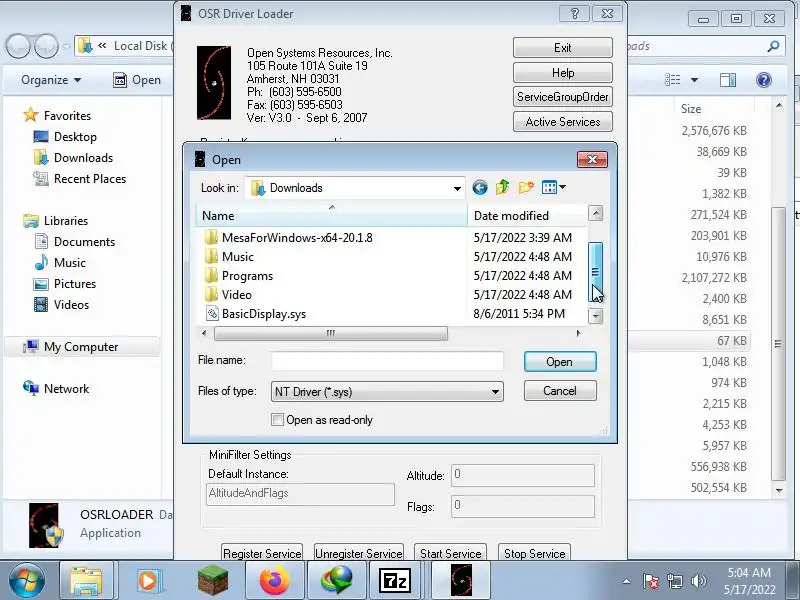This screenshot has height=600, width=800.
Task: Expand the Look in Downloads dropdown
Action: click(457, 188)
